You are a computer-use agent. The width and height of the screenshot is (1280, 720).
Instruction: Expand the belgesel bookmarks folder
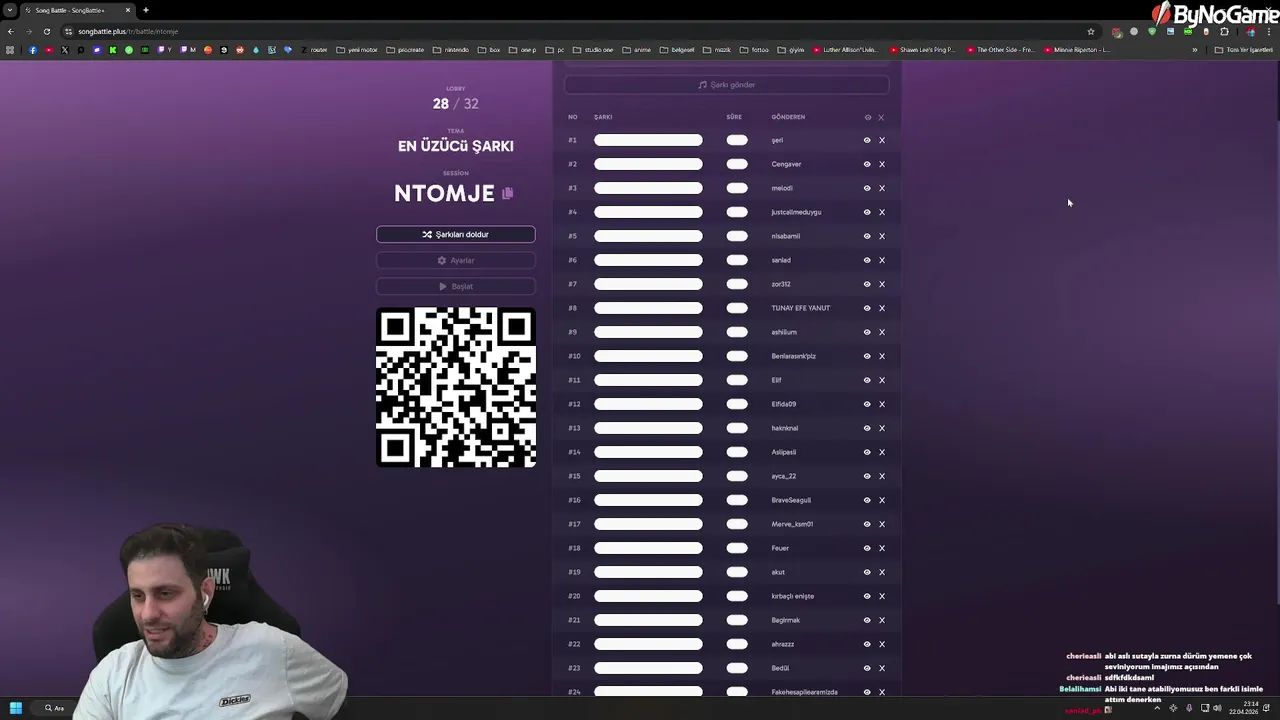677,50
